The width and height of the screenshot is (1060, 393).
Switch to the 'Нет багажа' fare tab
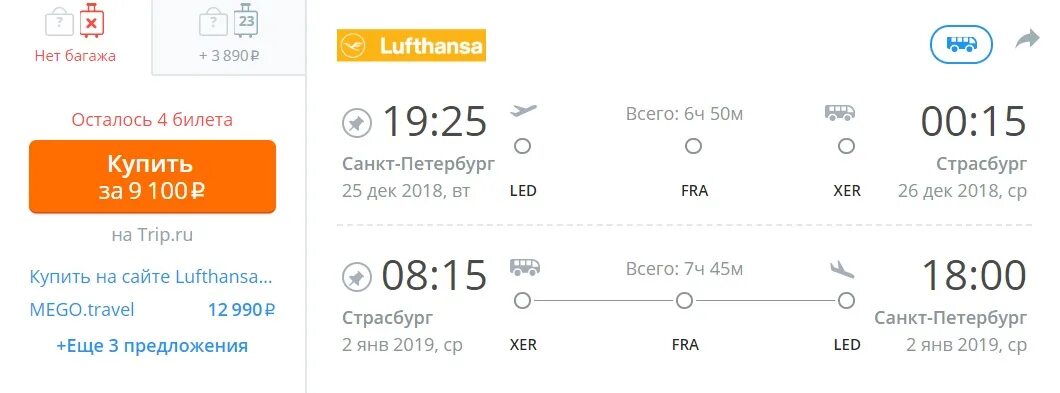[75, 37]
